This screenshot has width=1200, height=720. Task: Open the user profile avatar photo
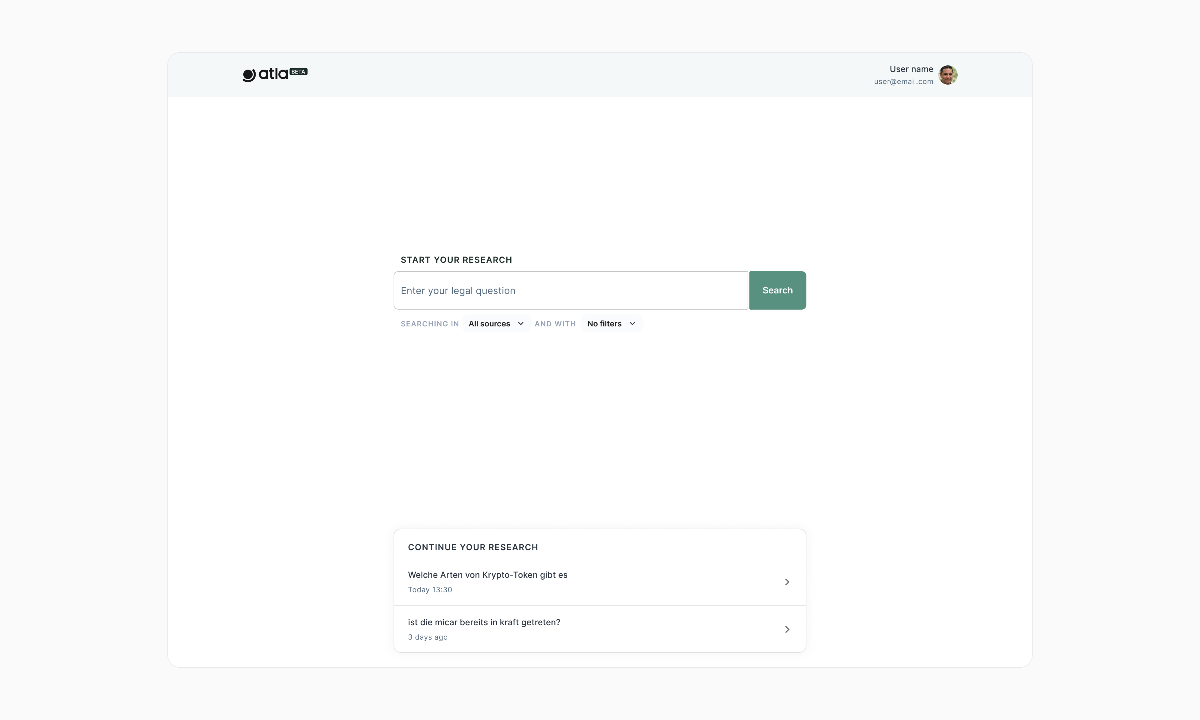tap(948, 75)
